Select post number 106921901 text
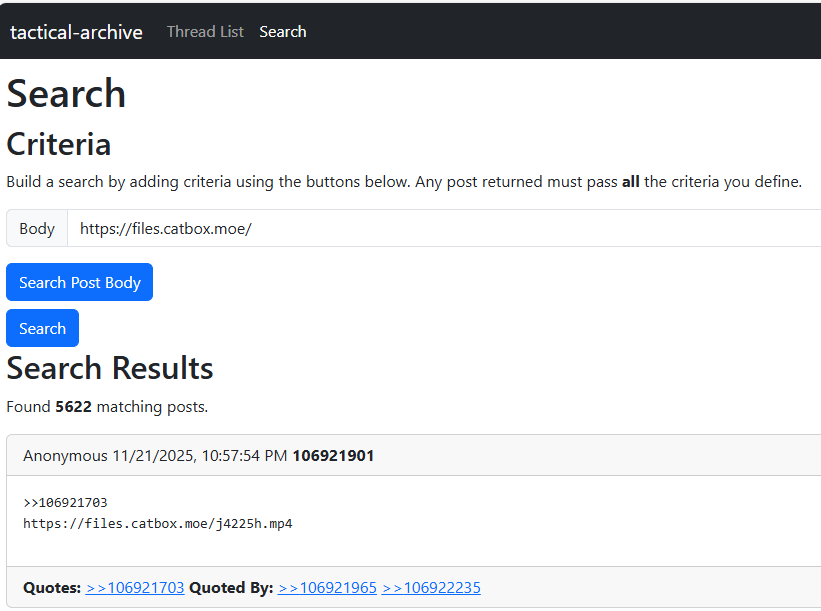 [333, 456]
